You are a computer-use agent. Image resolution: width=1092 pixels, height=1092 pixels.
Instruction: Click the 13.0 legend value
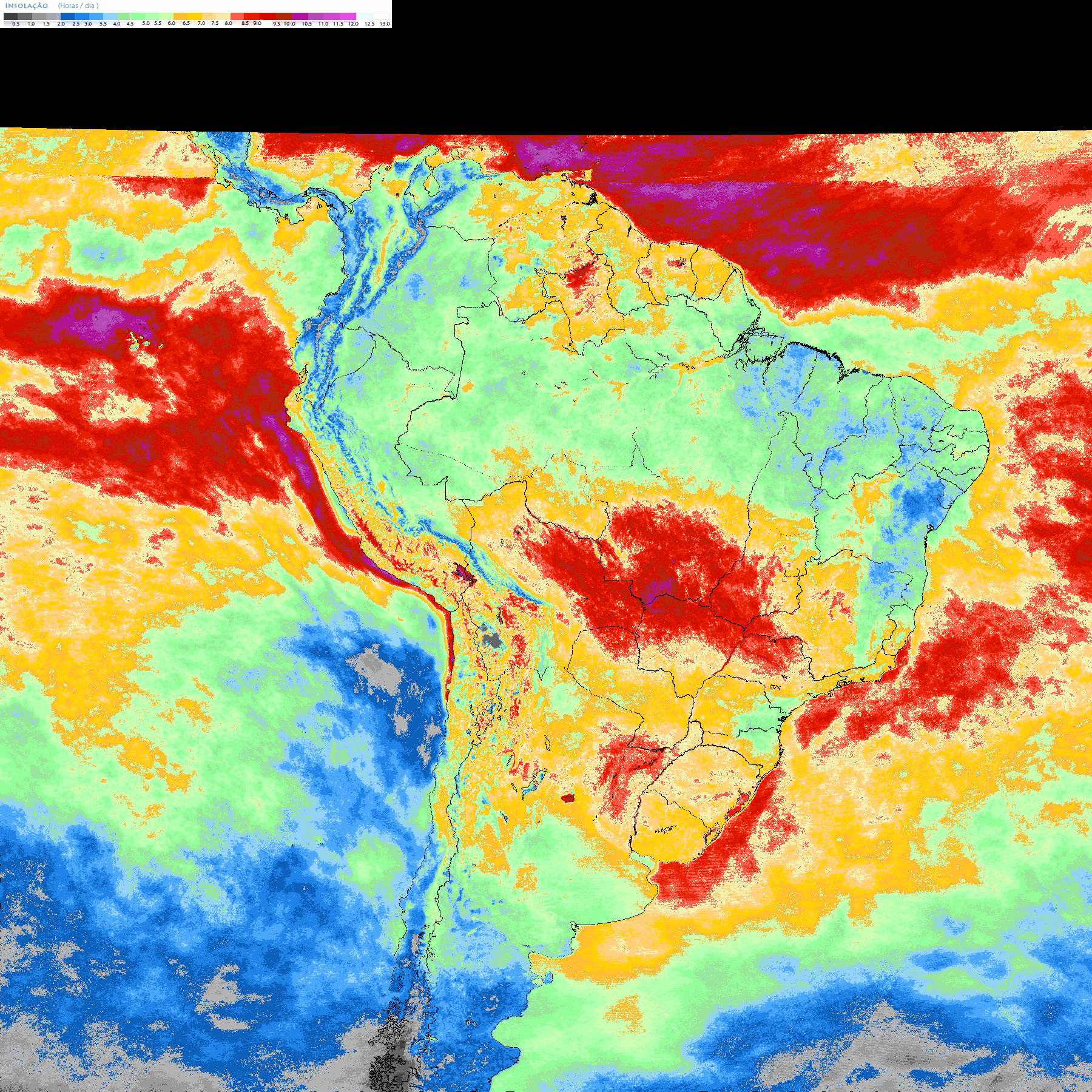(385, 24)
